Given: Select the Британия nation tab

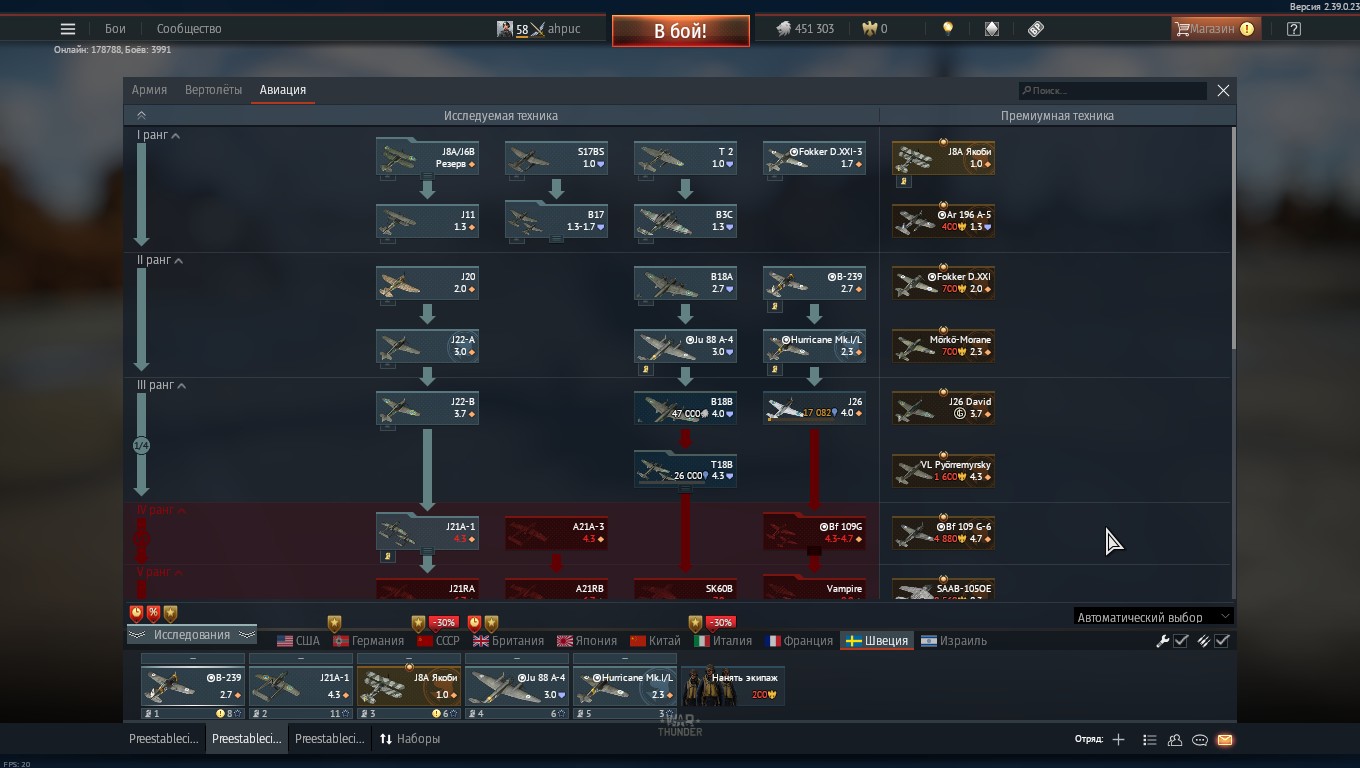Looking at the screenshot, I should (509, 641).
